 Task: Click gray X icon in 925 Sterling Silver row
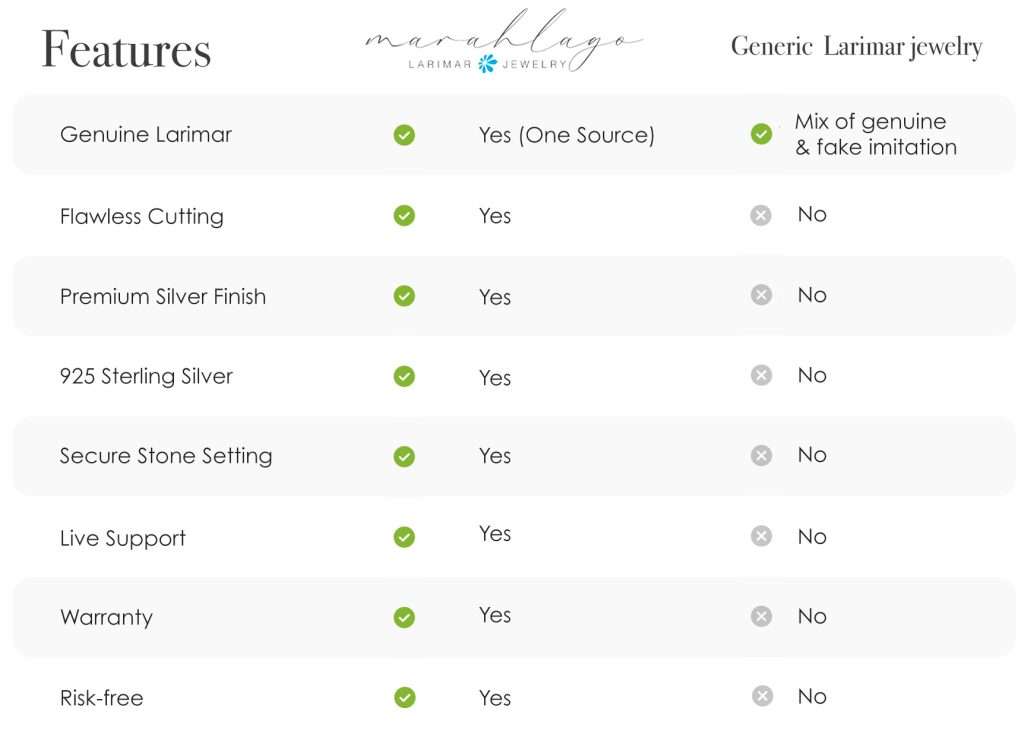coord(761,375)
